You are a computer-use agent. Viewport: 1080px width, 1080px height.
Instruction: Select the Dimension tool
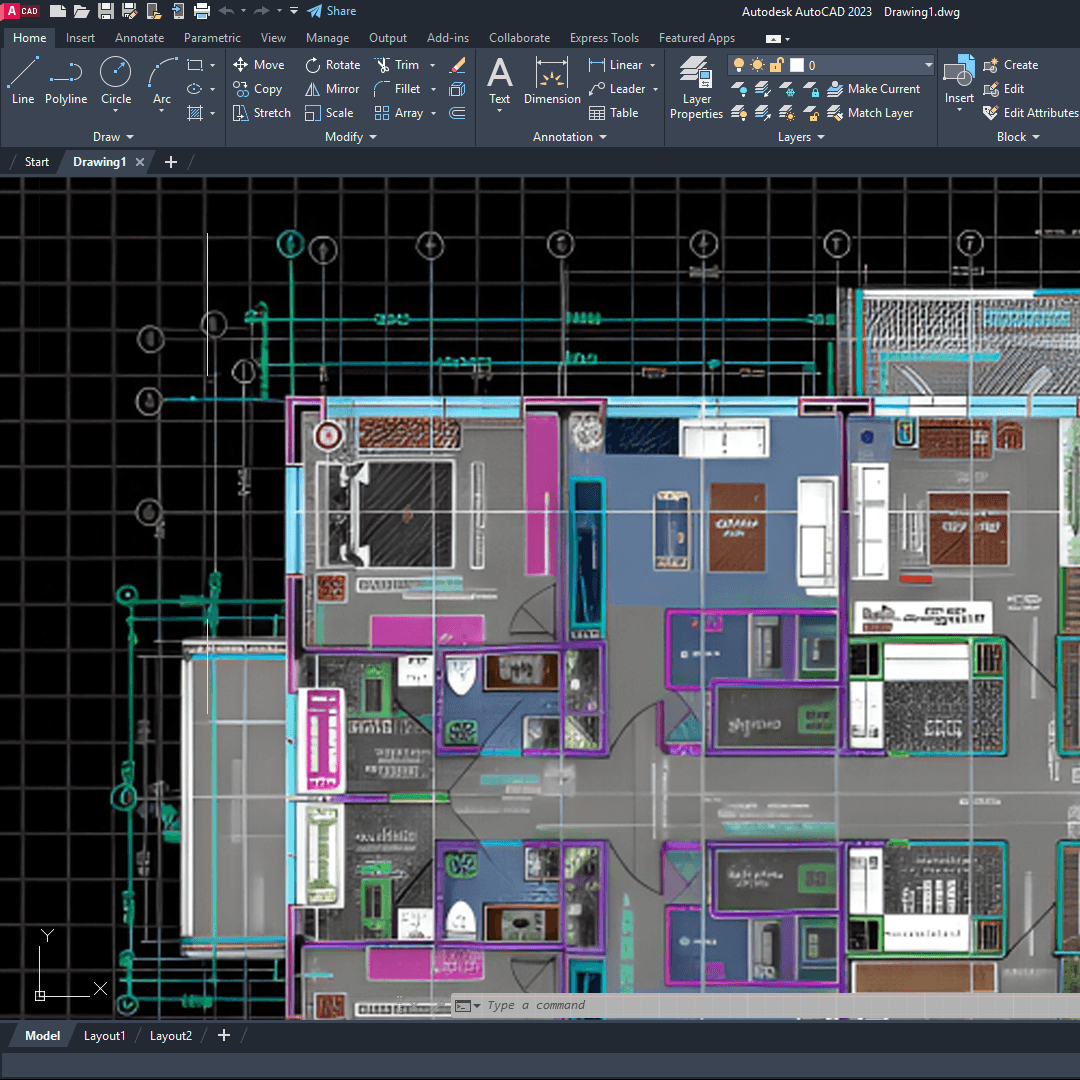[552, 80]
